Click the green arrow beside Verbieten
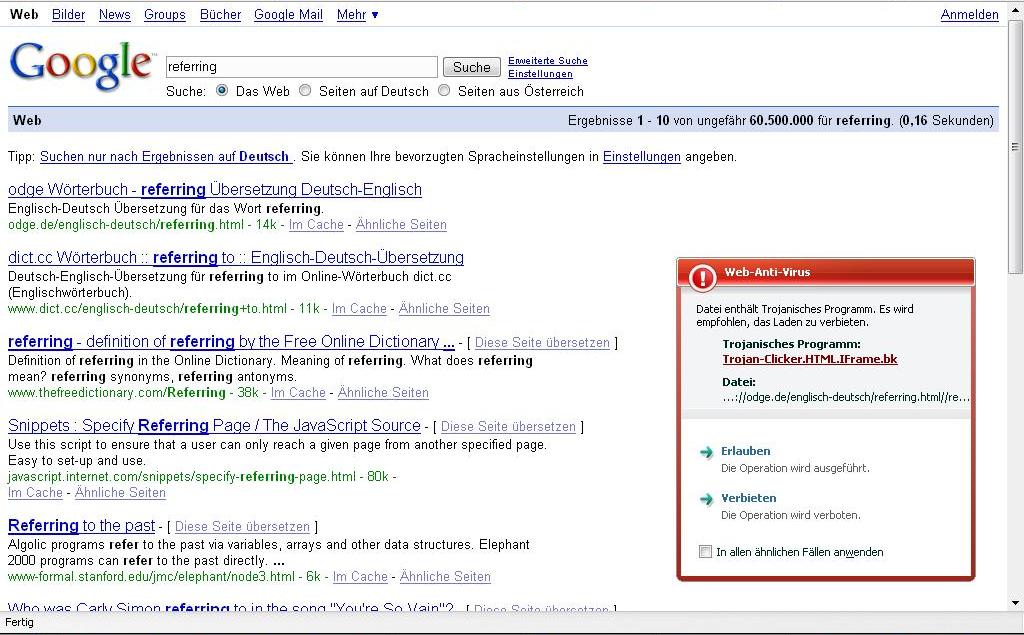 tap(706, 499)
